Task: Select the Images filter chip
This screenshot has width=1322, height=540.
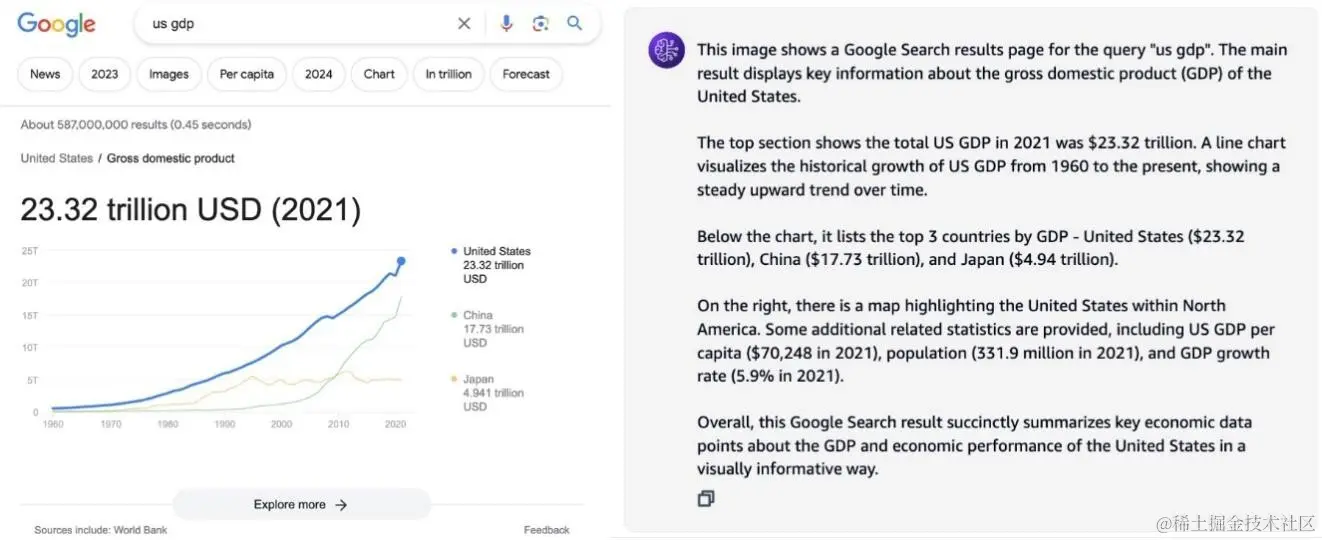Action: [x=169, y=74]
